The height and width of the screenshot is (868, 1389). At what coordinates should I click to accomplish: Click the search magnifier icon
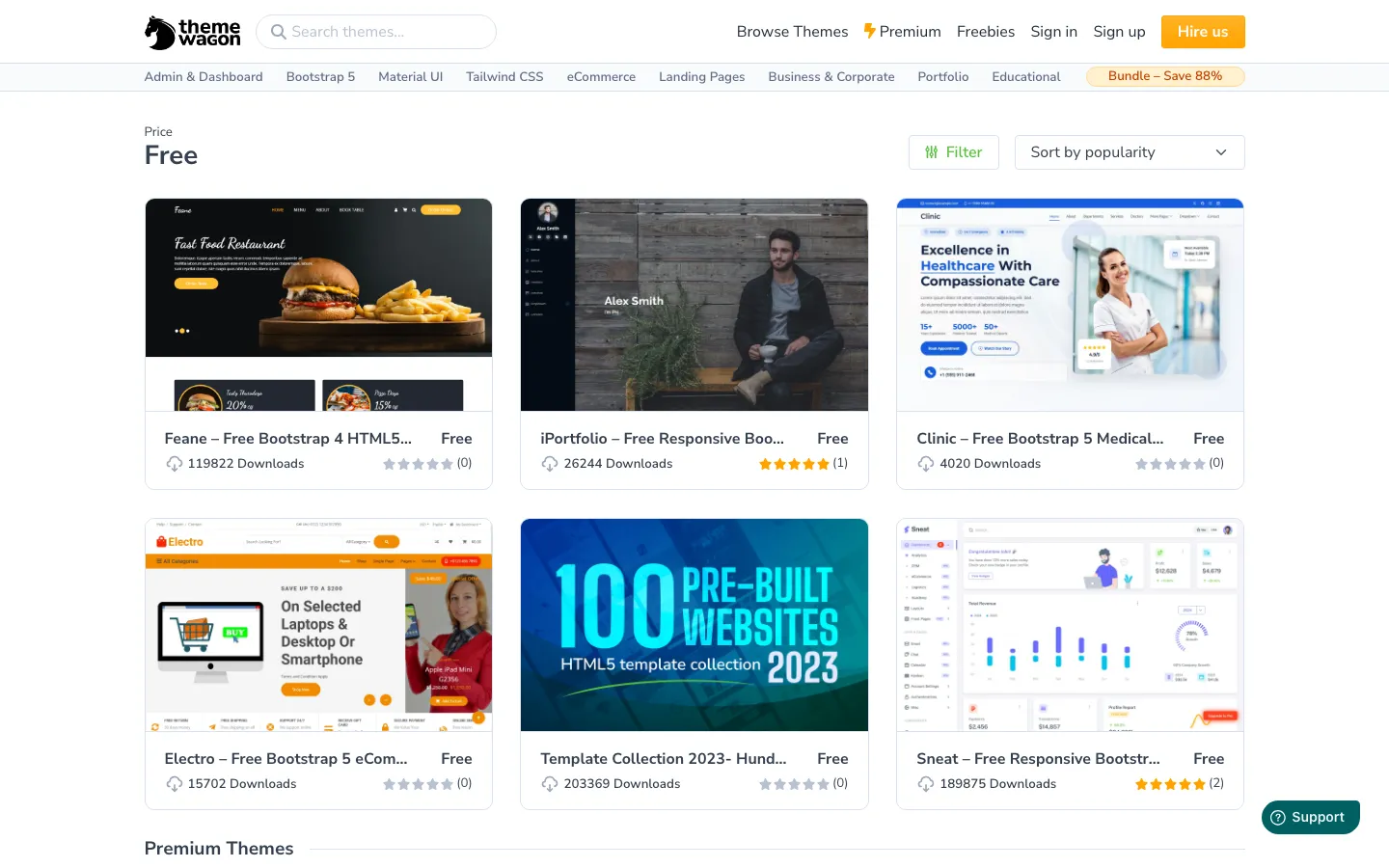click(x=279, y=32)
